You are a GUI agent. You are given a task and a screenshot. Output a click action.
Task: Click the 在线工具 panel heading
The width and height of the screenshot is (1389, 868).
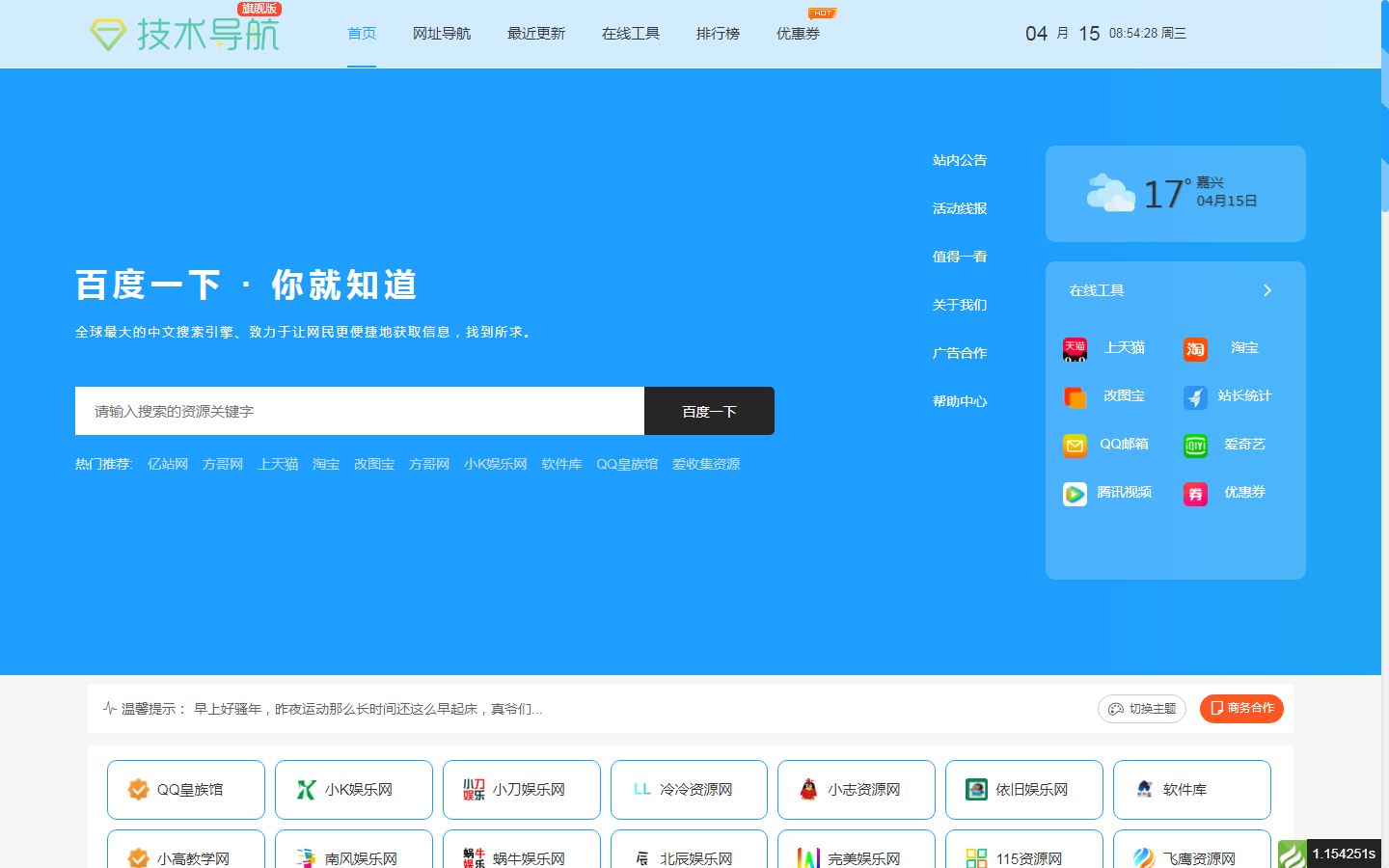click(x=1097, y=290)
